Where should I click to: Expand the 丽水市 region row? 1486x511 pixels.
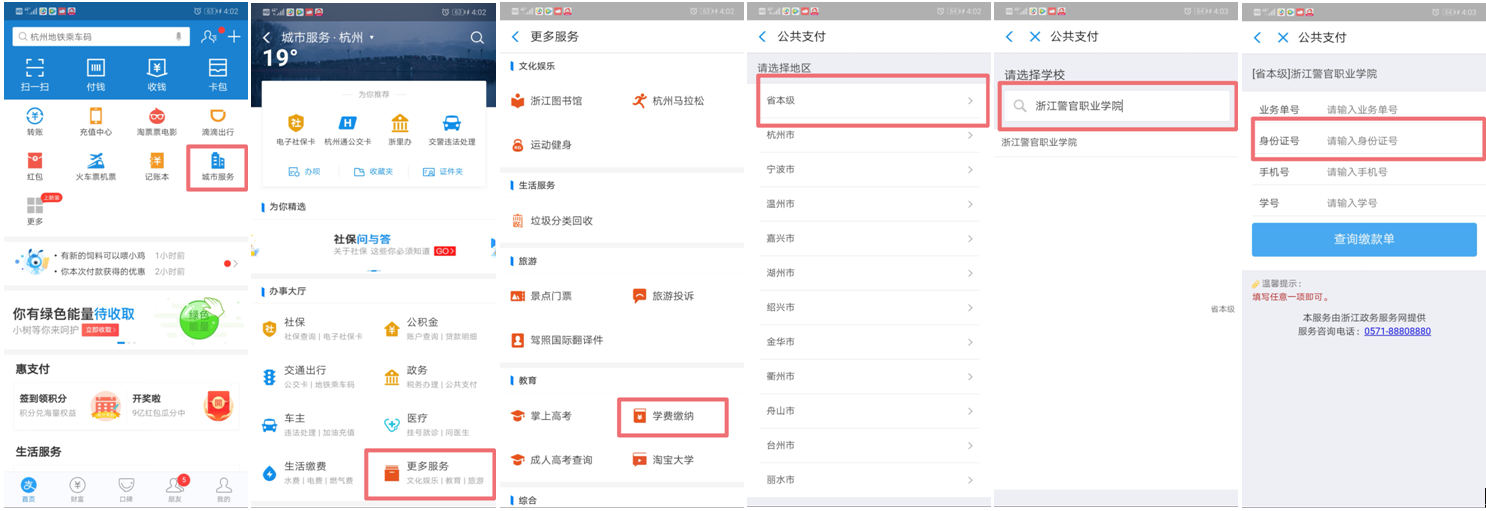(x=869, y=479)
